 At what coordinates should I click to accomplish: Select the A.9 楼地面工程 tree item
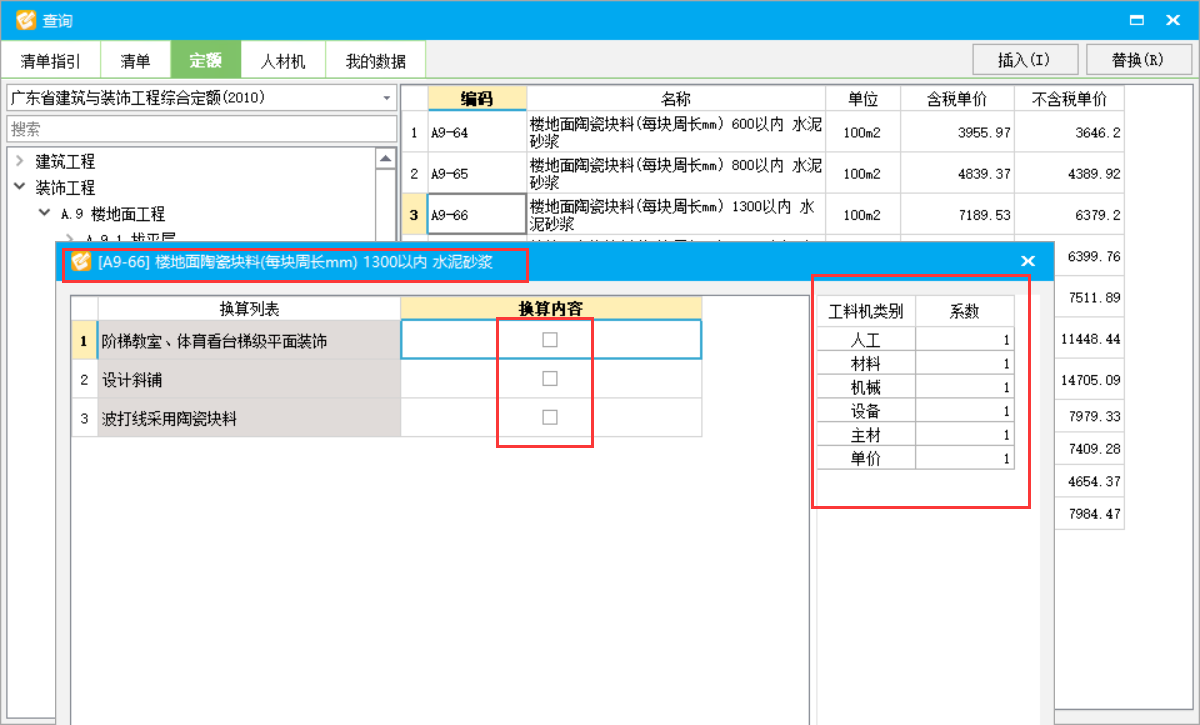click(x=113, y=214)
